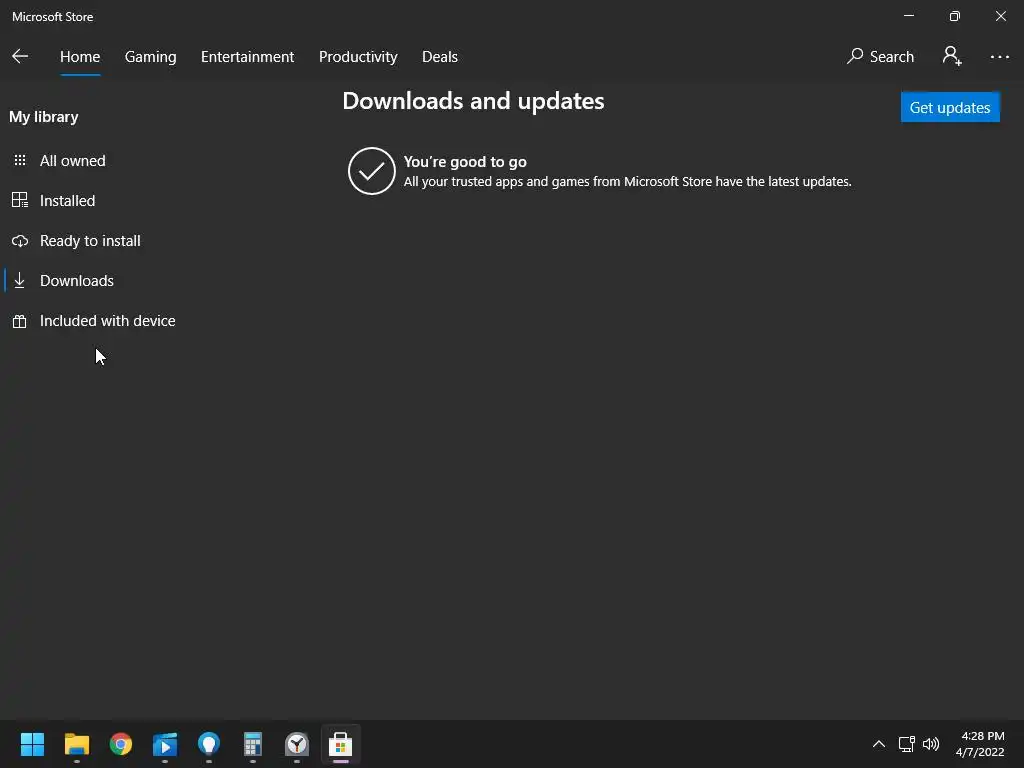
Task: Open the Entertainment tab
Action: 248,57
